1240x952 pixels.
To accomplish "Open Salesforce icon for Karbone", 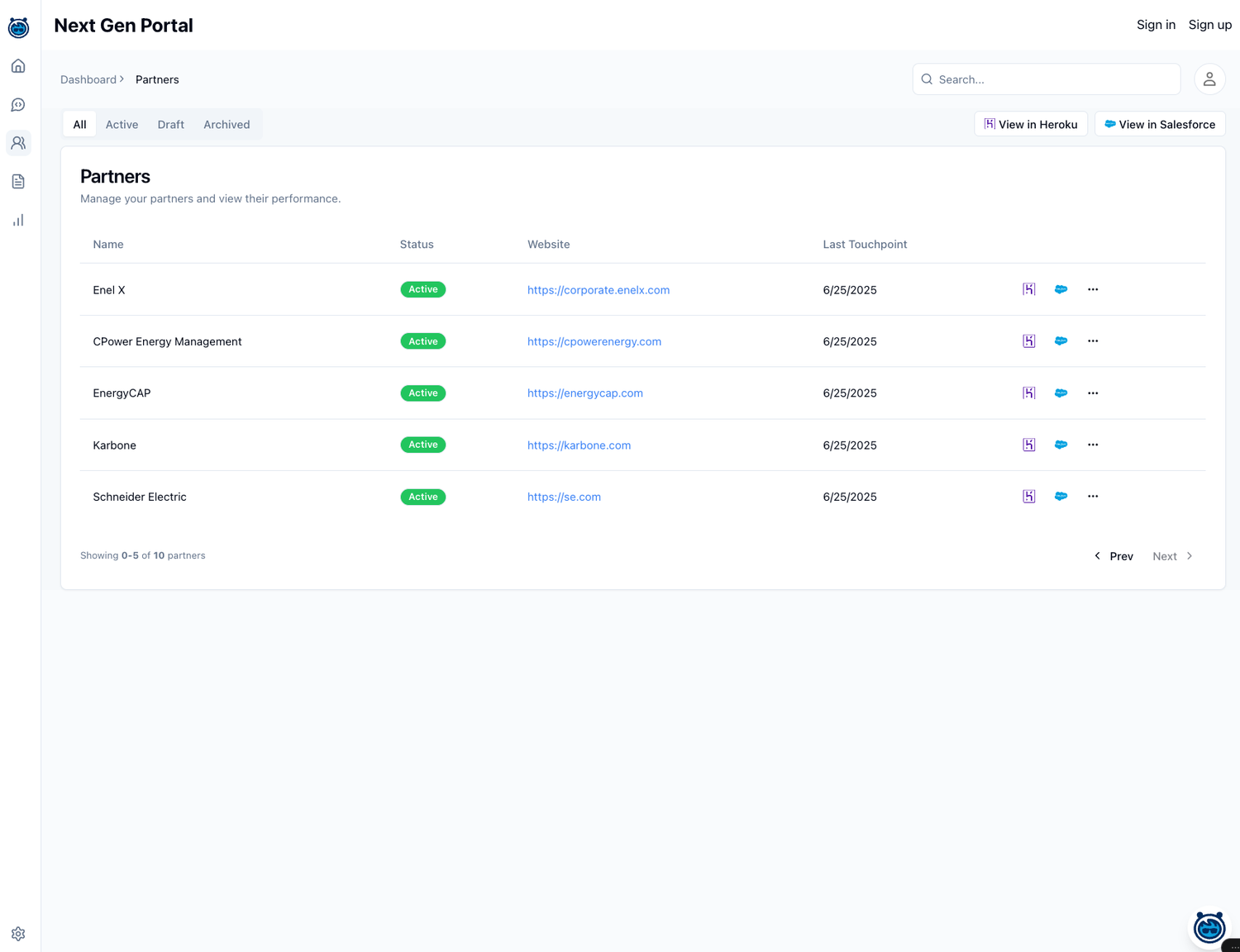I will click(1061, 445).
